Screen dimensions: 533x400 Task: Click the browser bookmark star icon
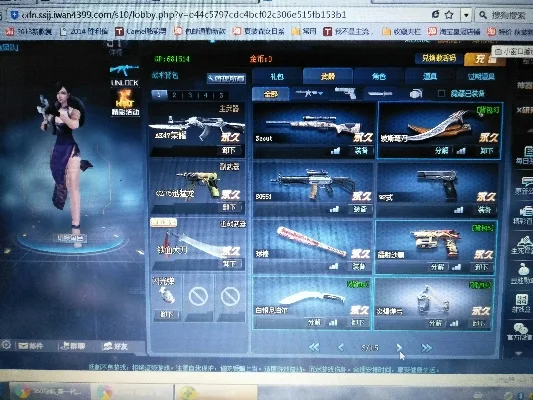(449, 15)
